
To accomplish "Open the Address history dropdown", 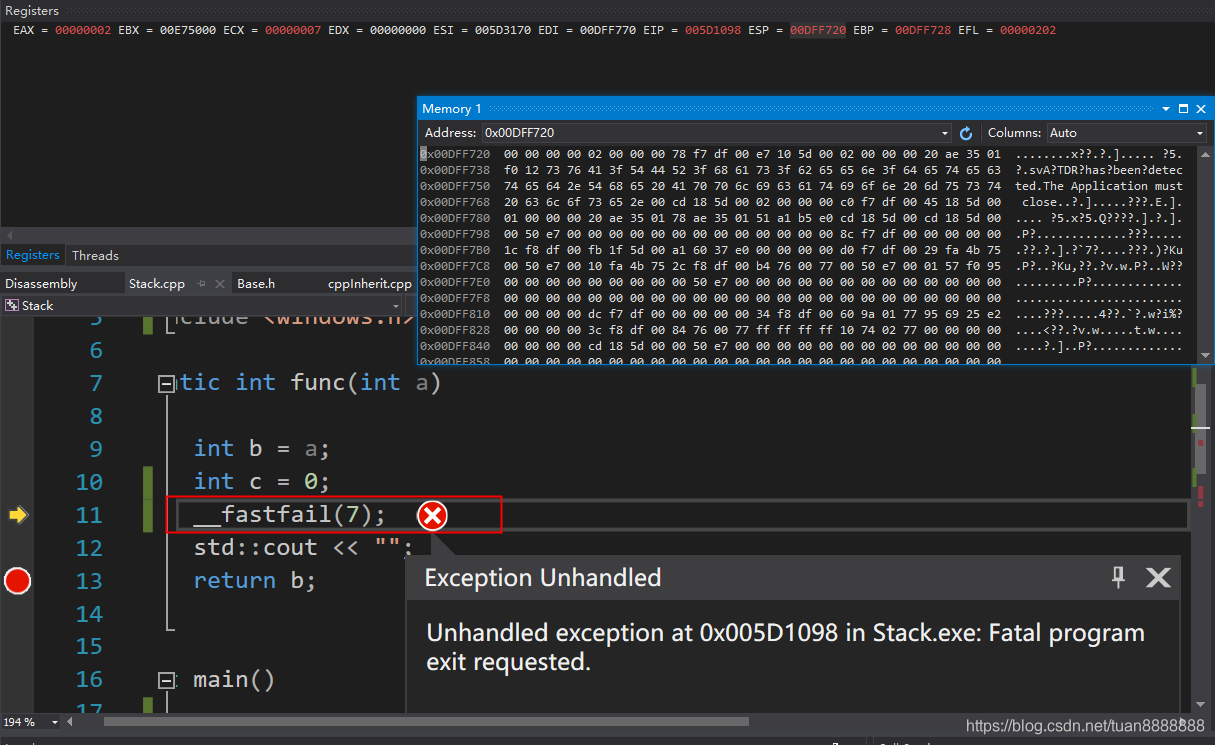I will (x=944, y=132).
